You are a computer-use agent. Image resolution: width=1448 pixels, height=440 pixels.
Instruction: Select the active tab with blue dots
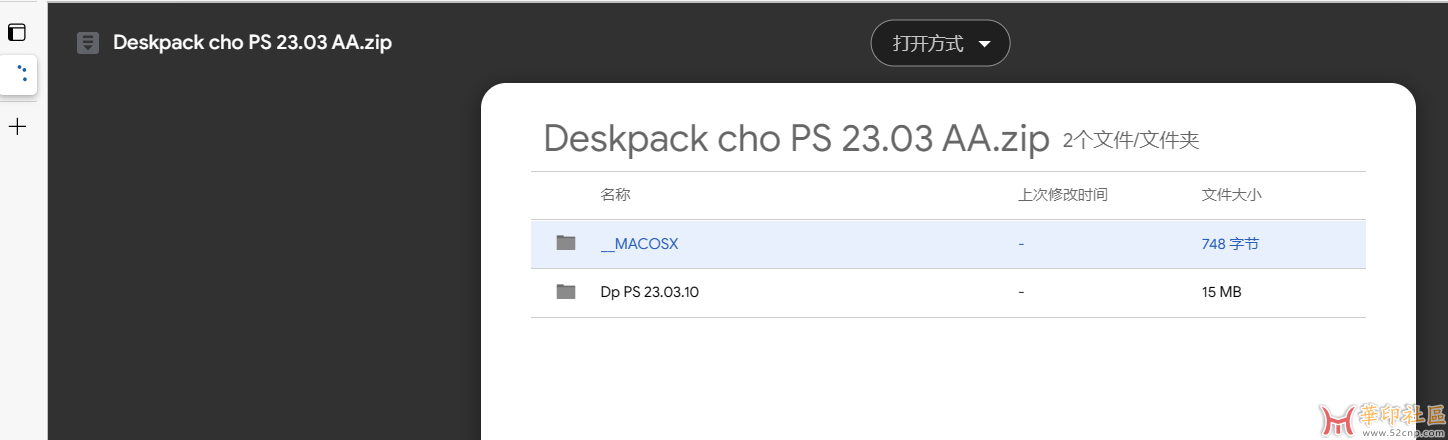(x=19, y=74)
